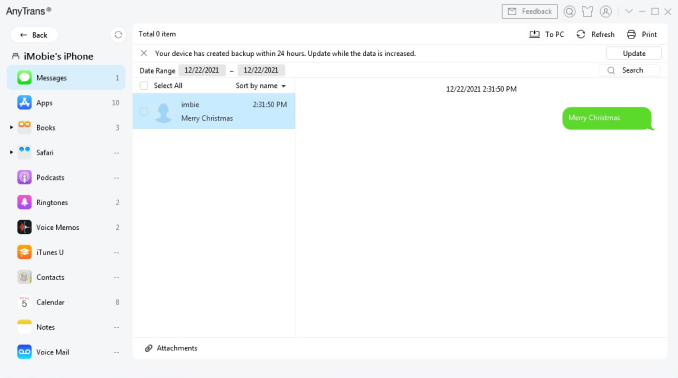Open the Ringtones category
This screenshot has width=678, height=378.
(x=66, y=202)
